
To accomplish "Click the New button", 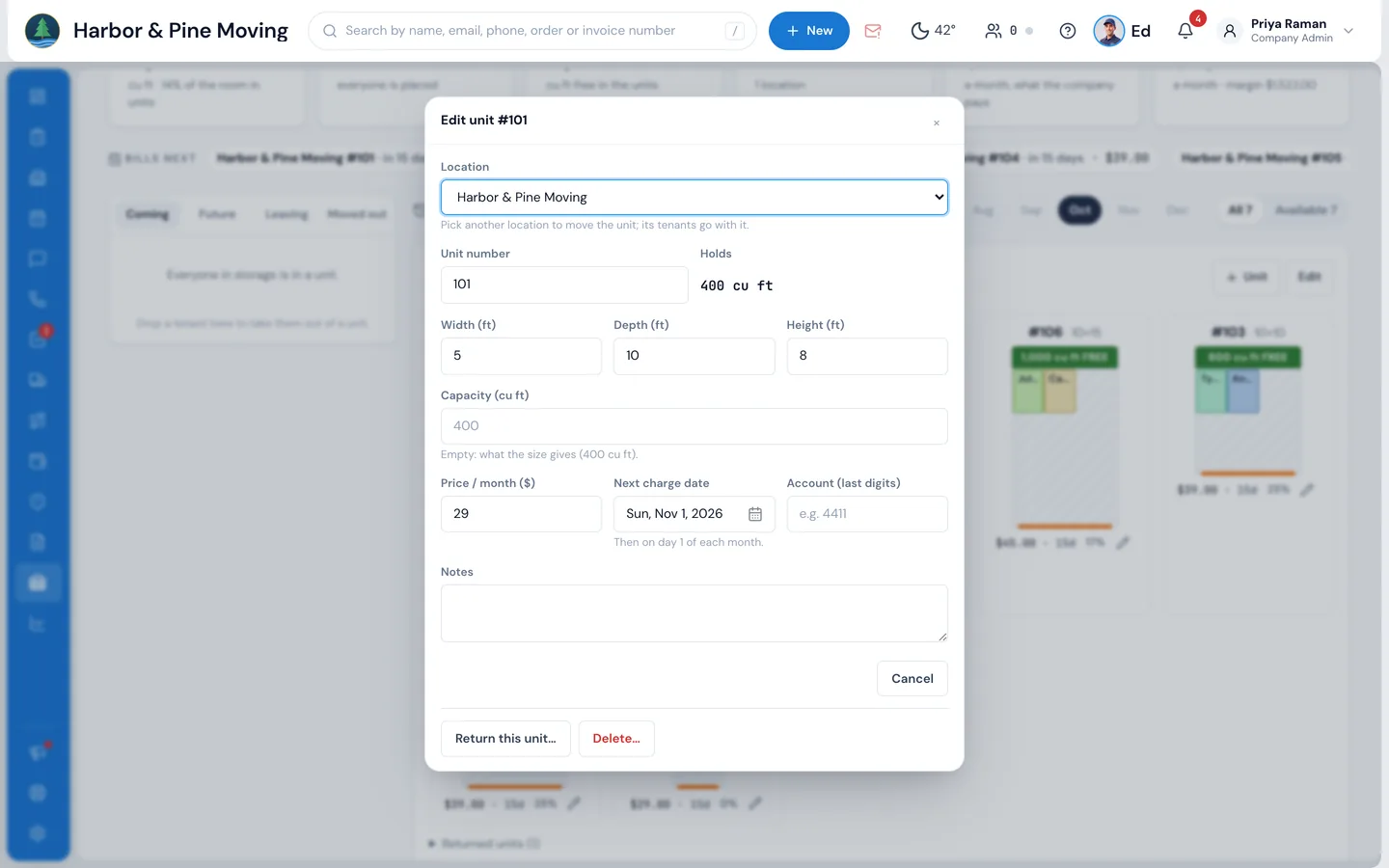I will point(809,31).
